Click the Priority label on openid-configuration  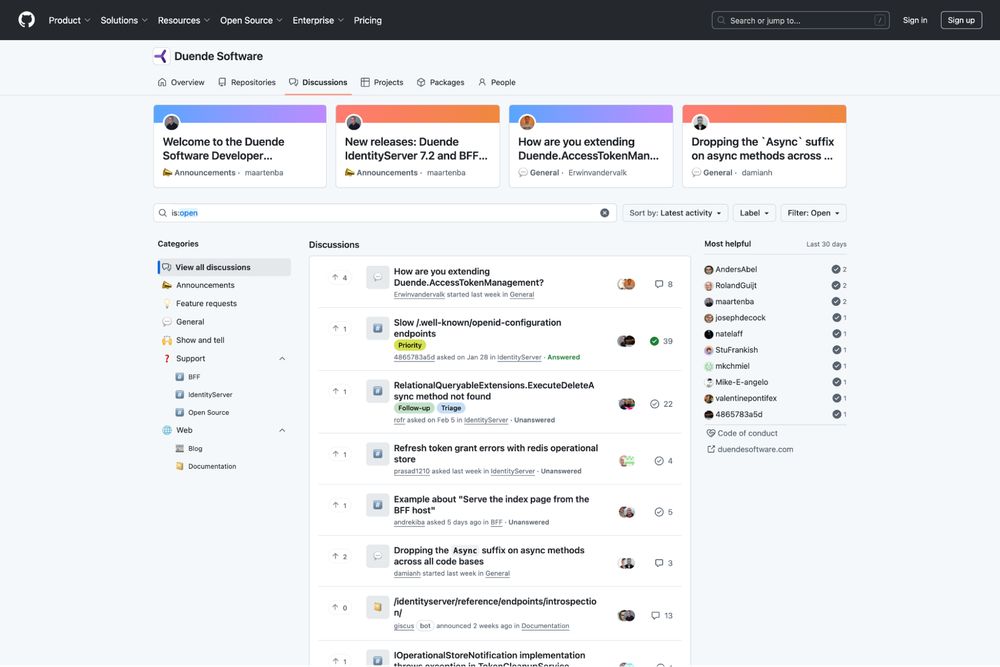point(409,345)
